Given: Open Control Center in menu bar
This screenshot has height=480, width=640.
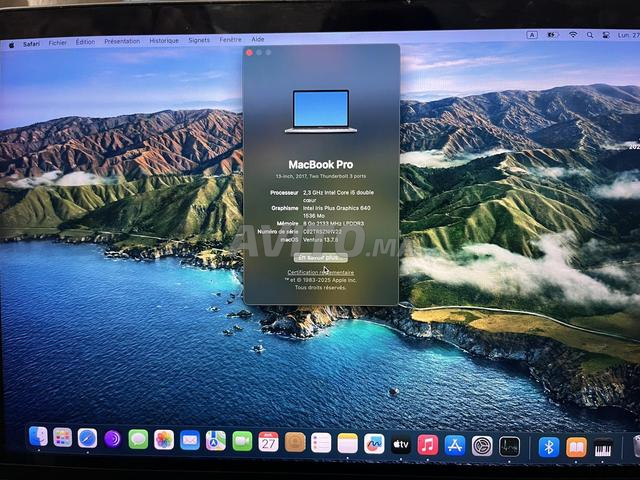Looking at the screenshot, I should point(606,35).
